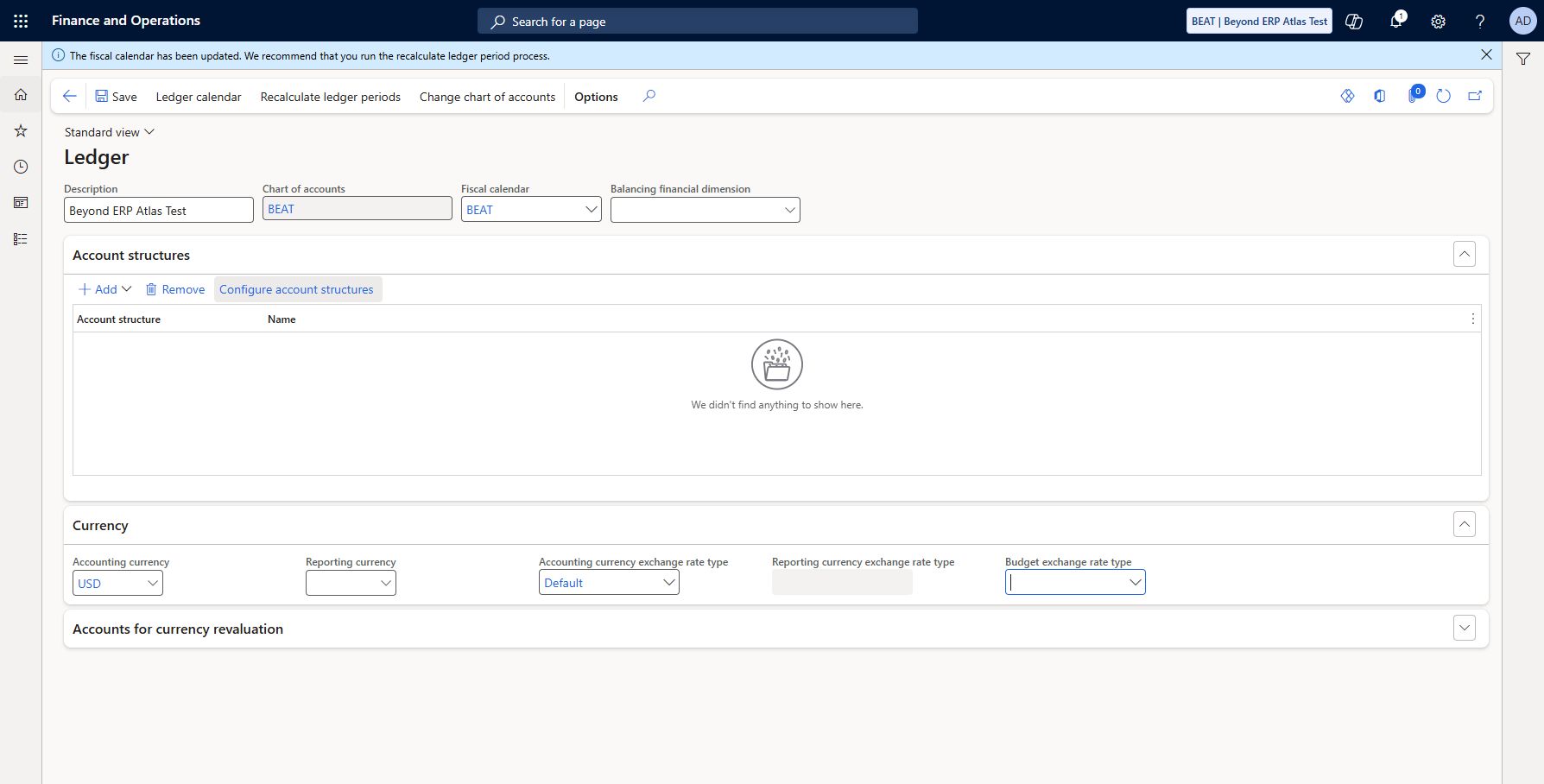Open the AD user avatar
The width and height of the screenshot is (1544, 784).
tap(1522, 21)
